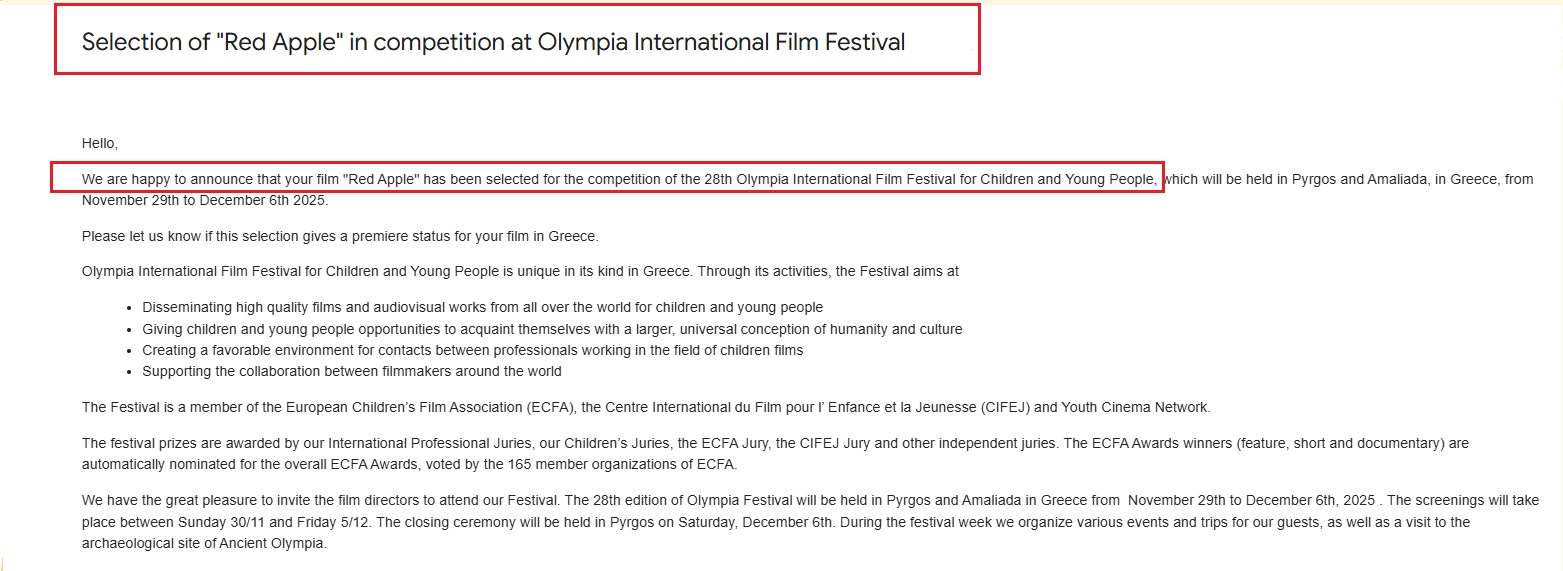Screen dimensions: 1563x571
Task: Click the bullet "Giving children and young people opportunities"
Action: click(552, 329)
